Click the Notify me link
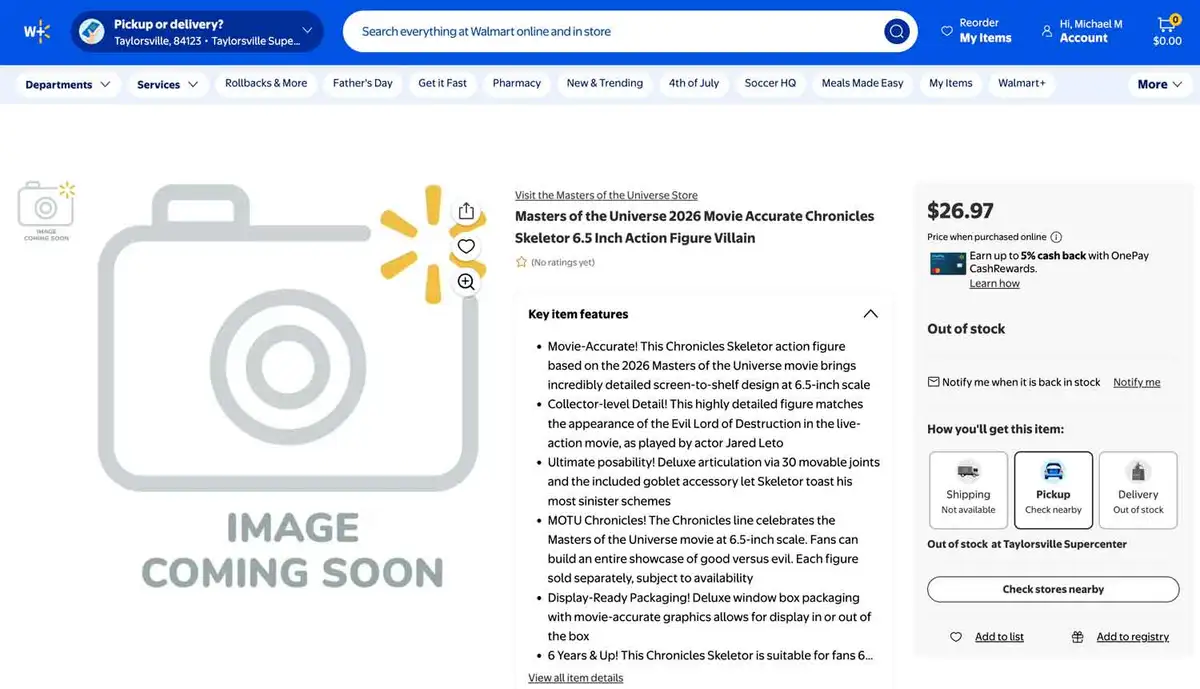This screenshot has height=689, width=1200. click(x=1137, y=382)
